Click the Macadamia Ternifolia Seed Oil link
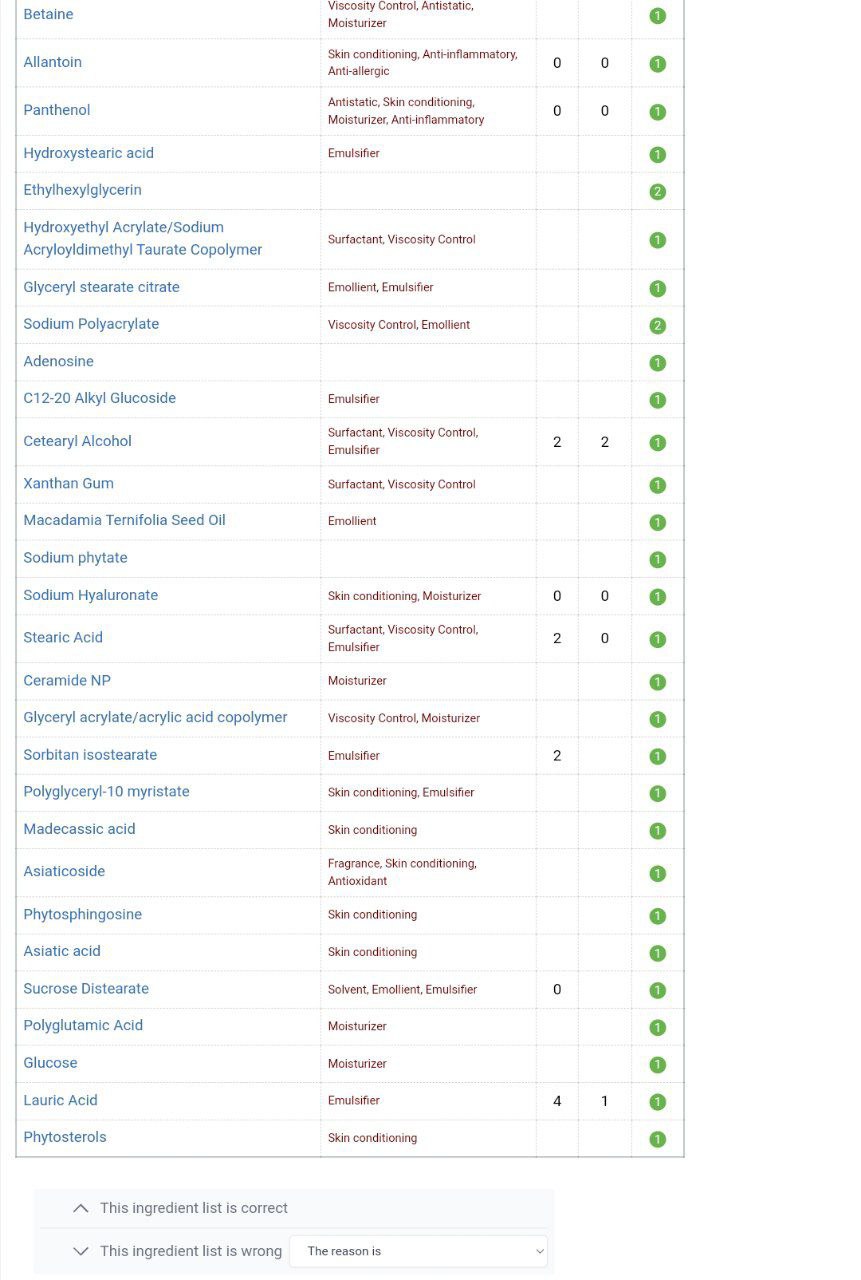The image size is (861, 1280). tap(124, 520)
